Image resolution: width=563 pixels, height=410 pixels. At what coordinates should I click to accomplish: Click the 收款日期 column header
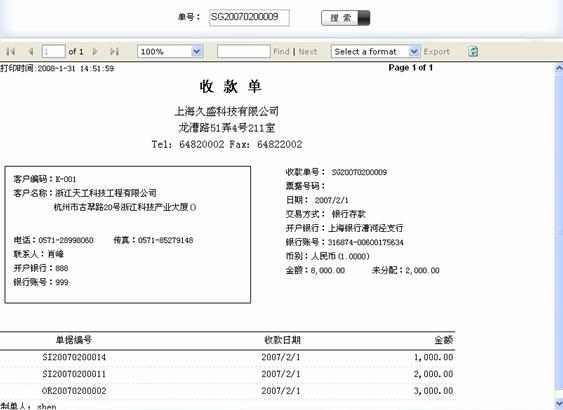(282, 340)
